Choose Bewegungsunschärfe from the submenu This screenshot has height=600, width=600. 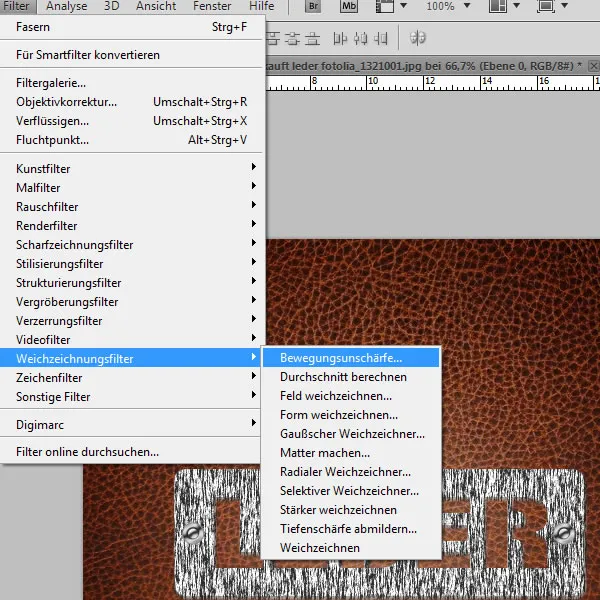click(341, 358)
